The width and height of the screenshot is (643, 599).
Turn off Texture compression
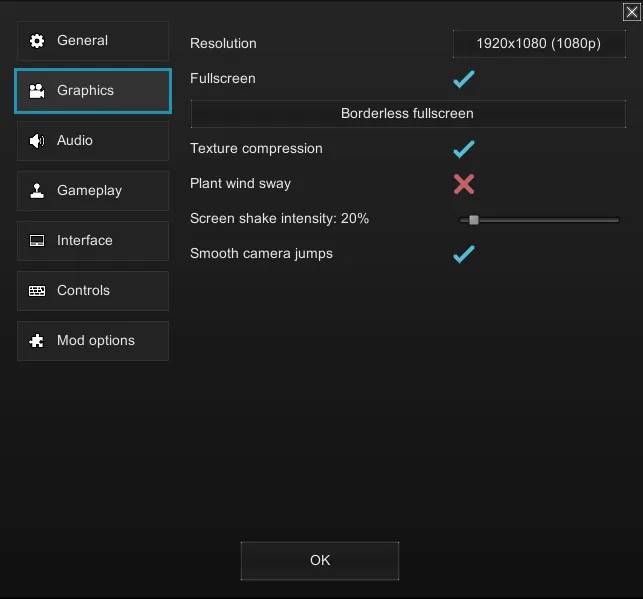tap(463, 149)
